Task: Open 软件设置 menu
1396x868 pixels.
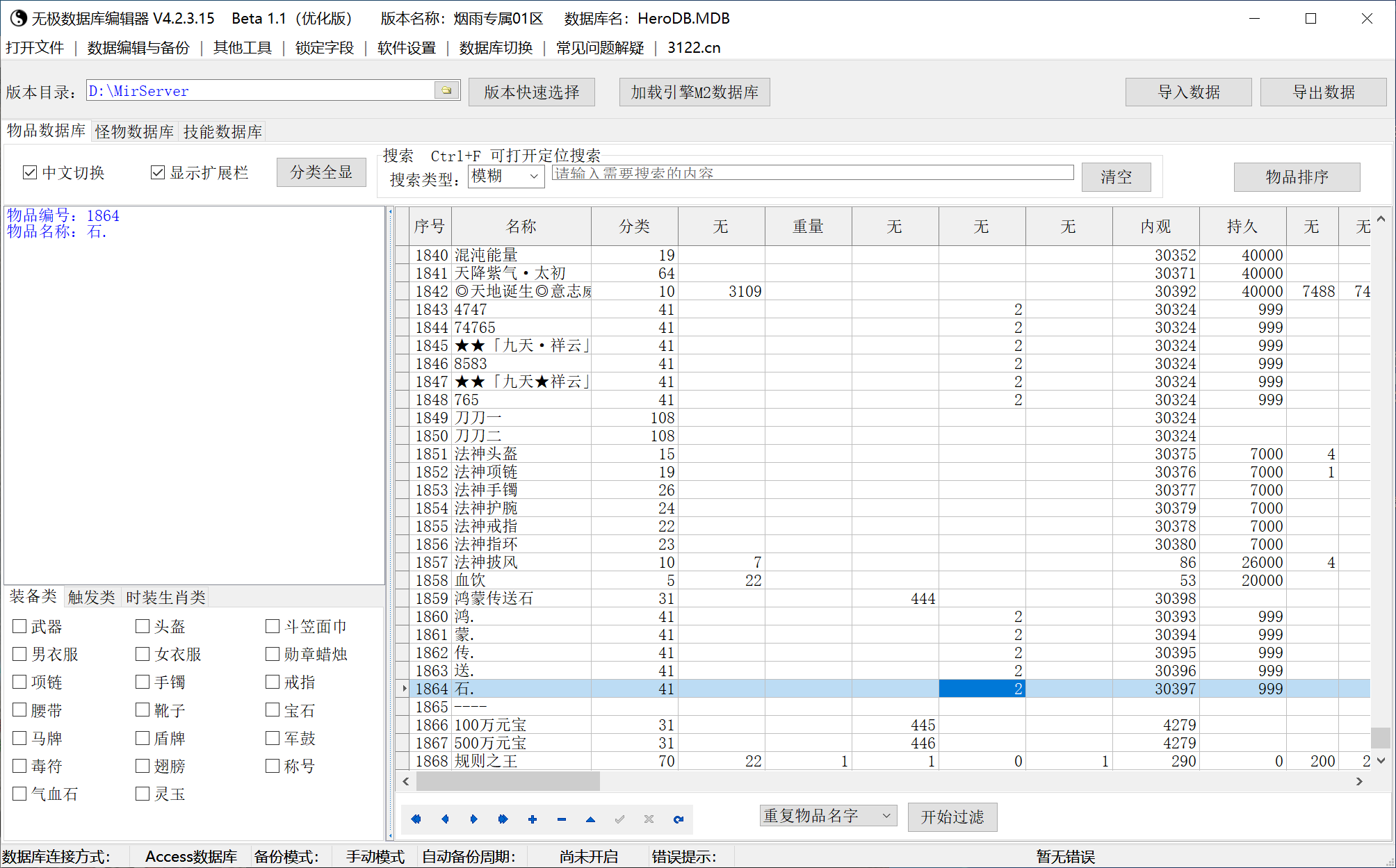Action: pos(407,47)
